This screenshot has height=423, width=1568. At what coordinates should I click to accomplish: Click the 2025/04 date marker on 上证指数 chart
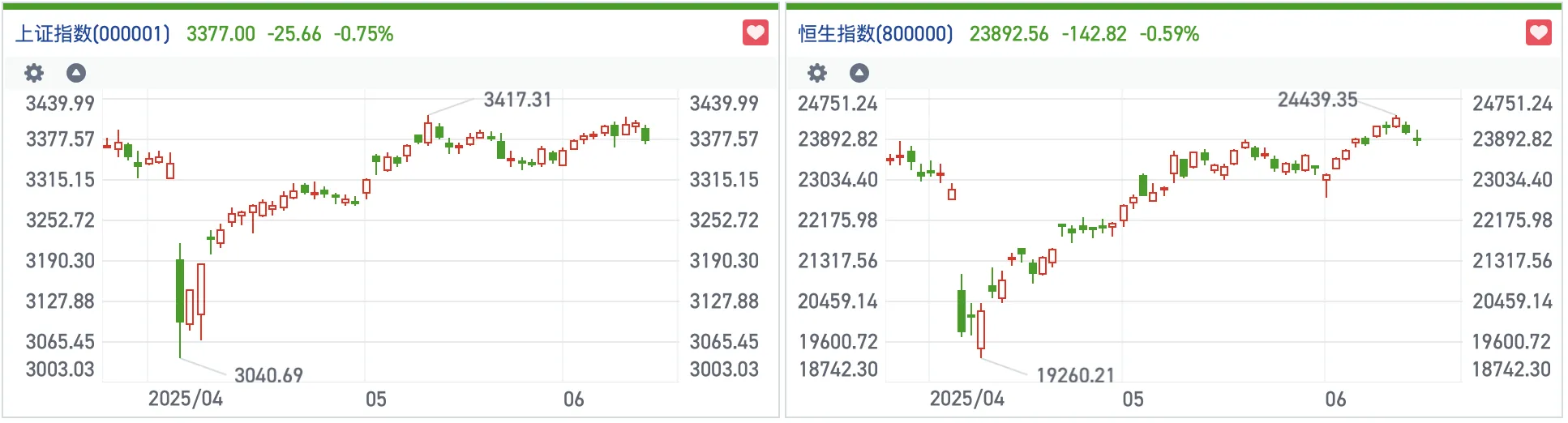185,399
